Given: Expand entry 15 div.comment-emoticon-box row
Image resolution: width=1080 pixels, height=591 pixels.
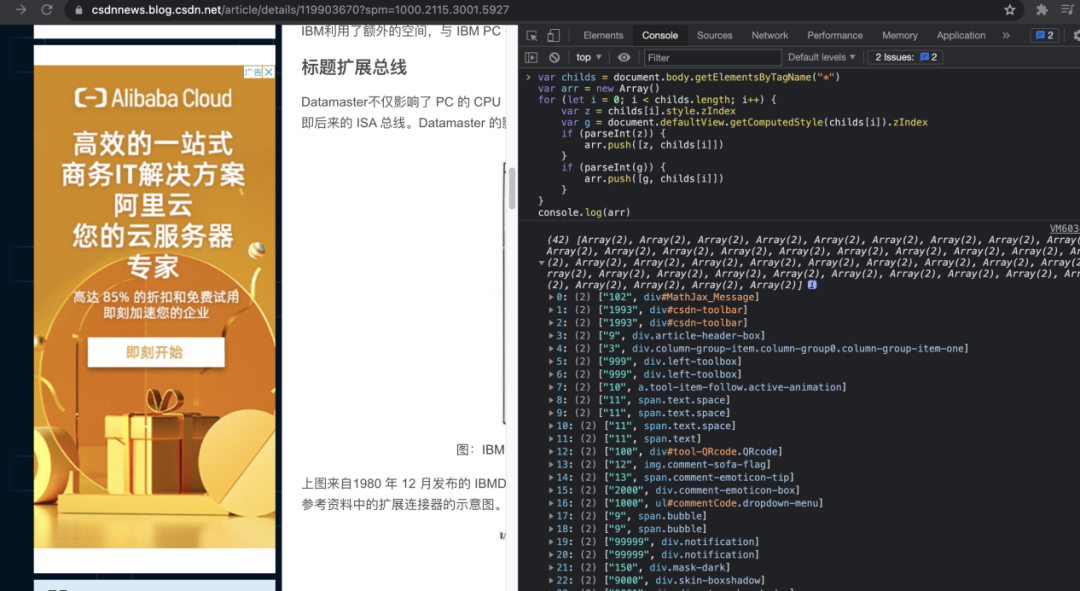Looking at the screenshot, I should click(x=551, y=490).
